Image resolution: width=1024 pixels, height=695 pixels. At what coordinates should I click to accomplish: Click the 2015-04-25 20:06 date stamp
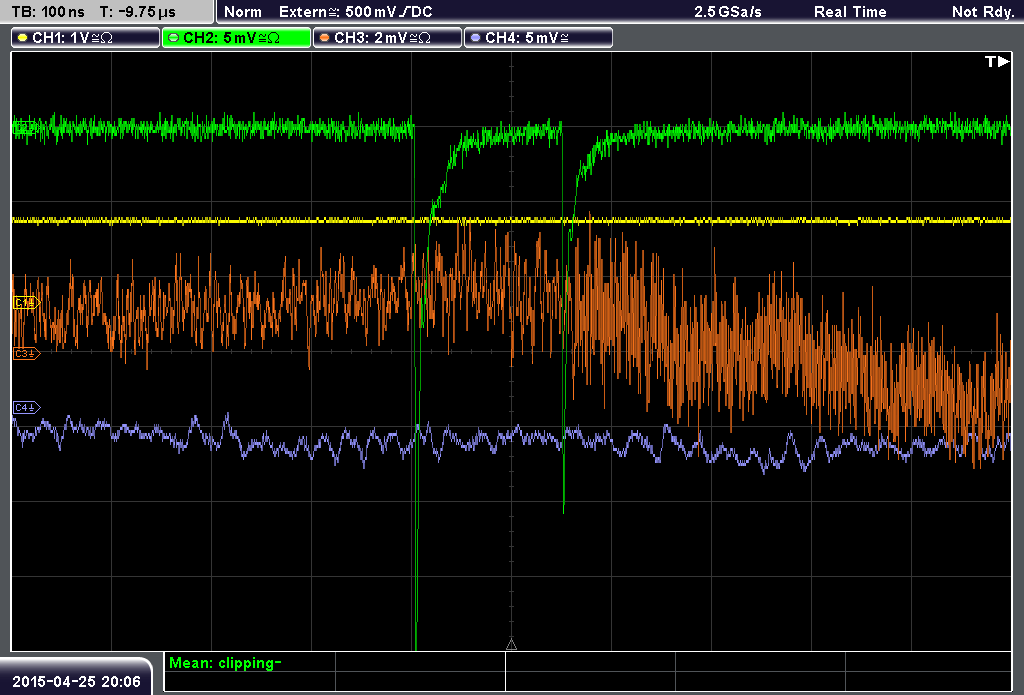[x=76, y=681]
